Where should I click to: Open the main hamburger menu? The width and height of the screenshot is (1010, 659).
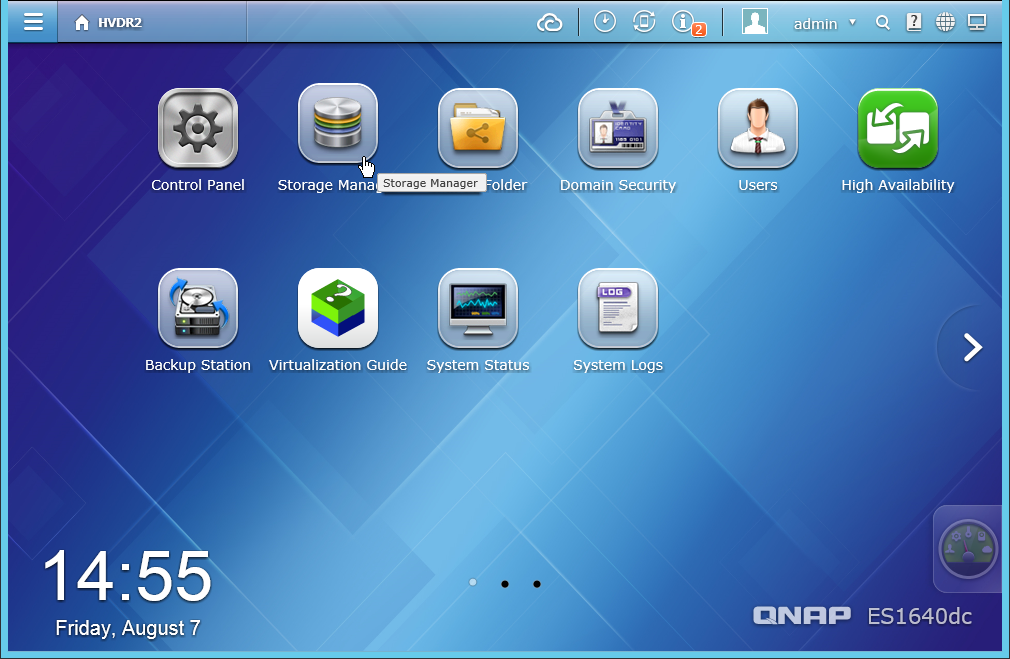[x=33, y=22]
